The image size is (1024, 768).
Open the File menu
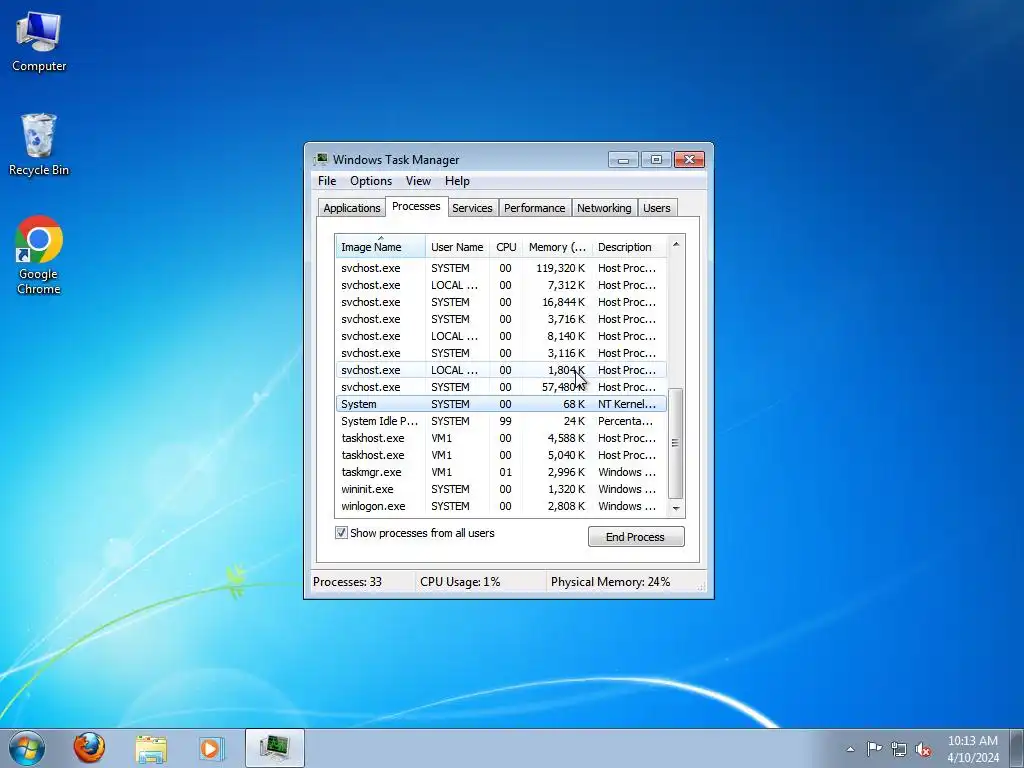(x=327, y=181)
